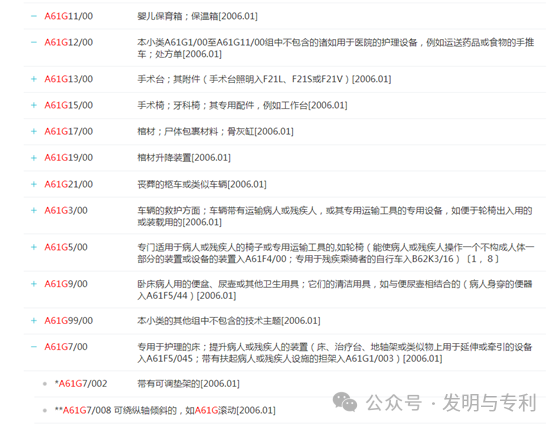The width and height of the screenshot is (558, 431).
Task: Expand the A61G9/00 row
Action: [x=34, y=284]
